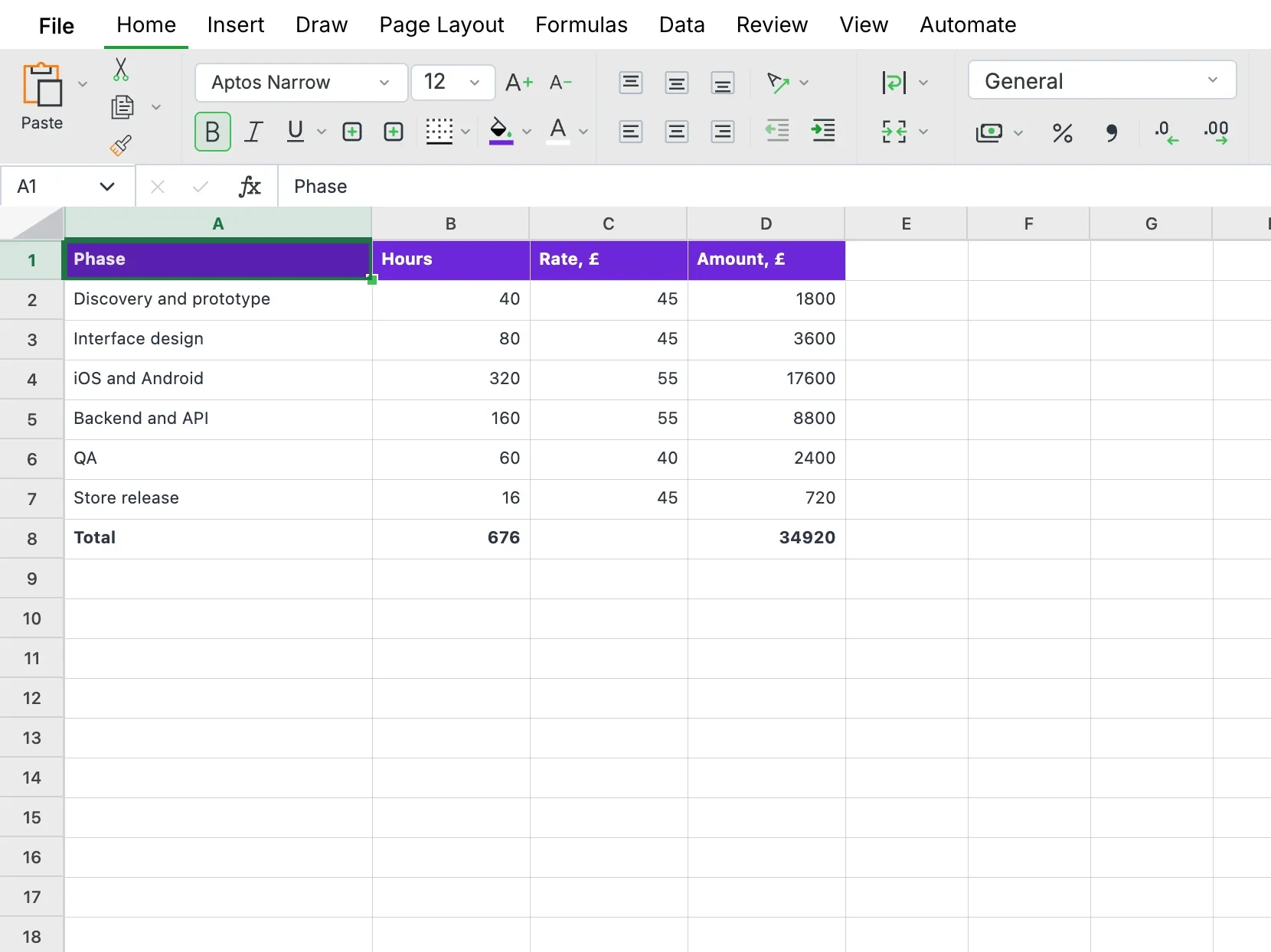Image resolution: width=1271 pixels, height=952 pixels.
Task: Expand the Name Box dropdown arrow
Action: pos(107,186)
